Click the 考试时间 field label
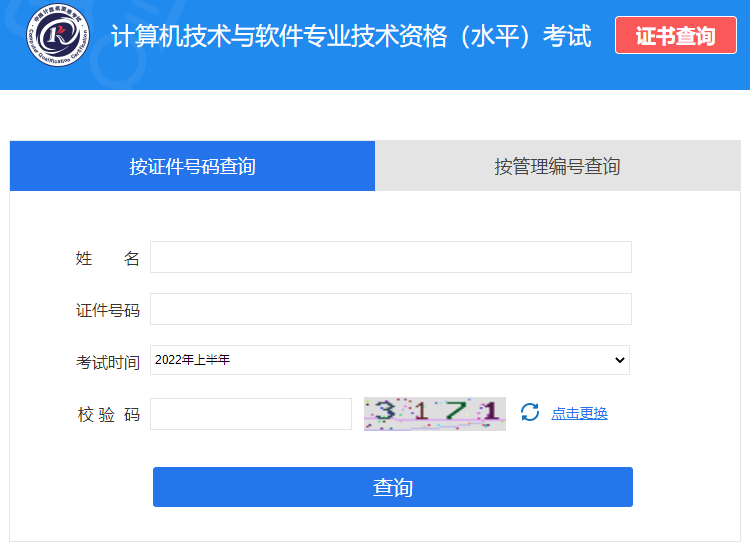Screen dimensions: 750x554 [107, 362]
